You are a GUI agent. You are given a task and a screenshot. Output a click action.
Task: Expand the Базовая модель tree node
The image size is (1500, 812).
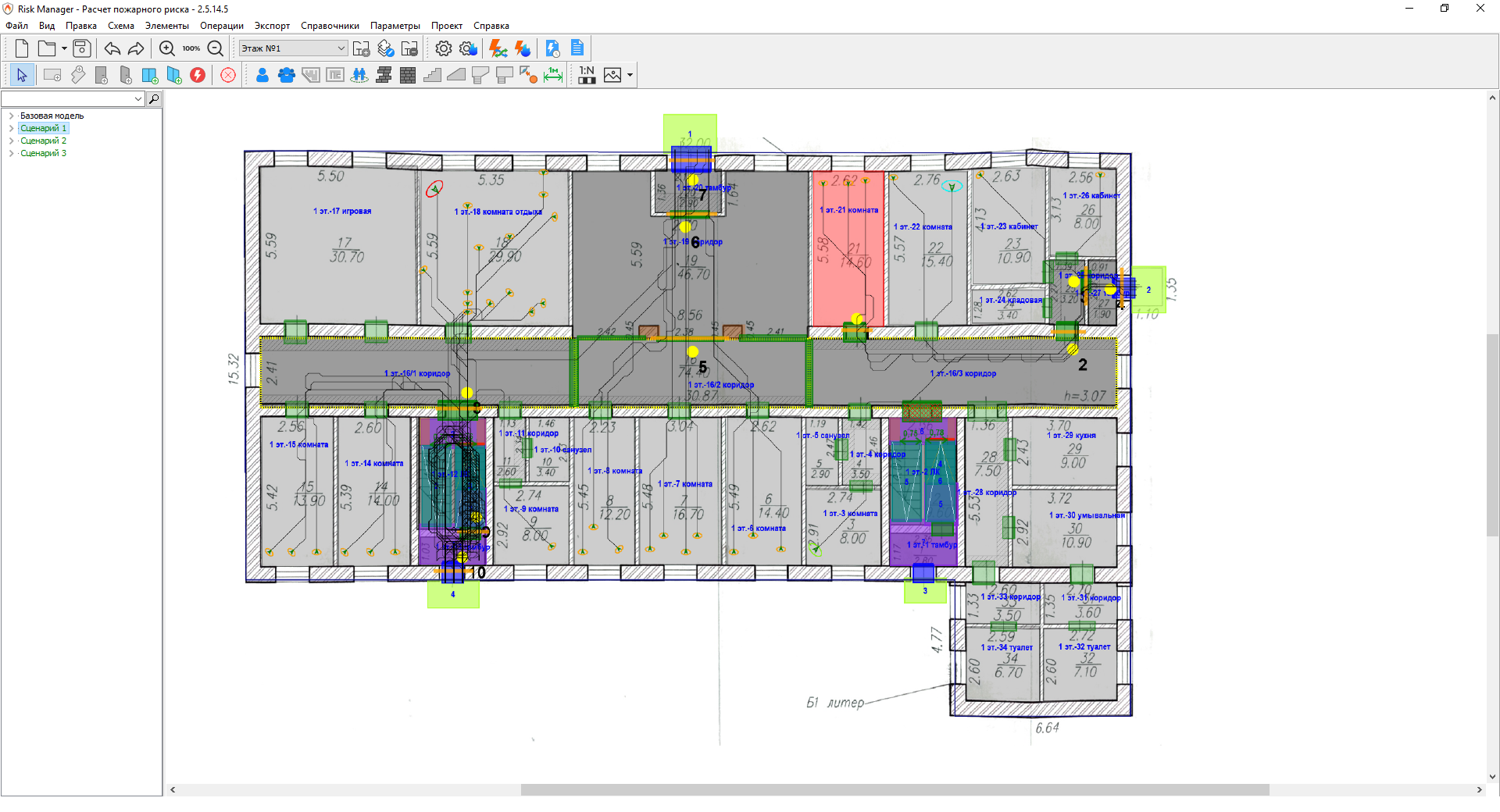12,116
